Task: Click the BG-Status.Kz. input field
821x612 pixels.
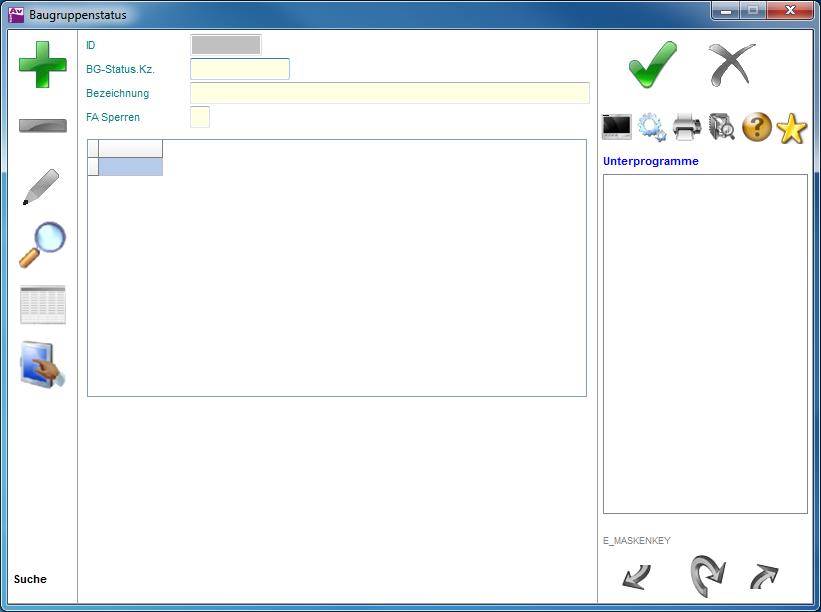Action: pyautogui.click(x=240, y=69)
